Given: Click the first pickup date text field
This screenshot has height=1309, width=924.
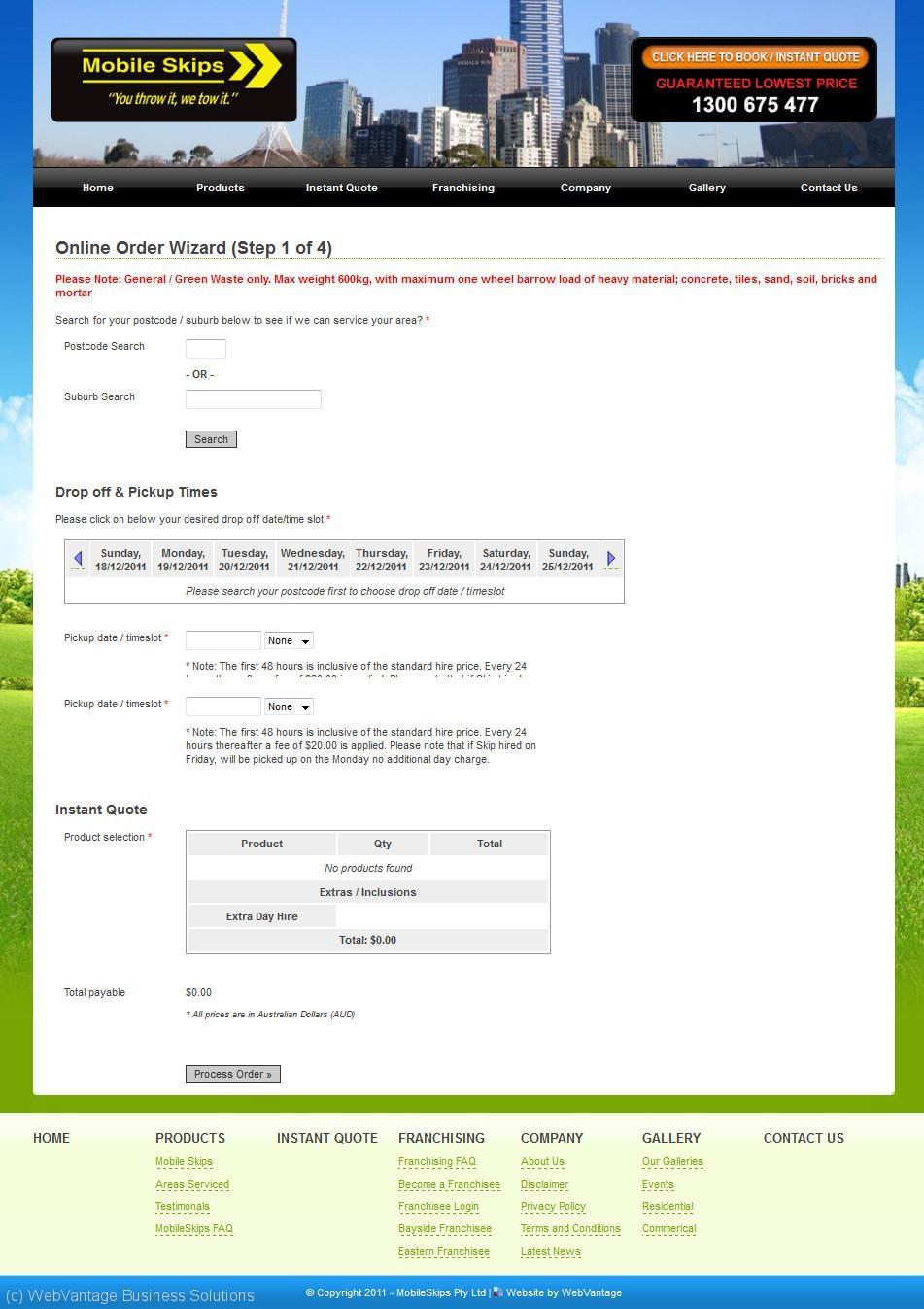Looking at the screenshot, I should click(222, 640).
